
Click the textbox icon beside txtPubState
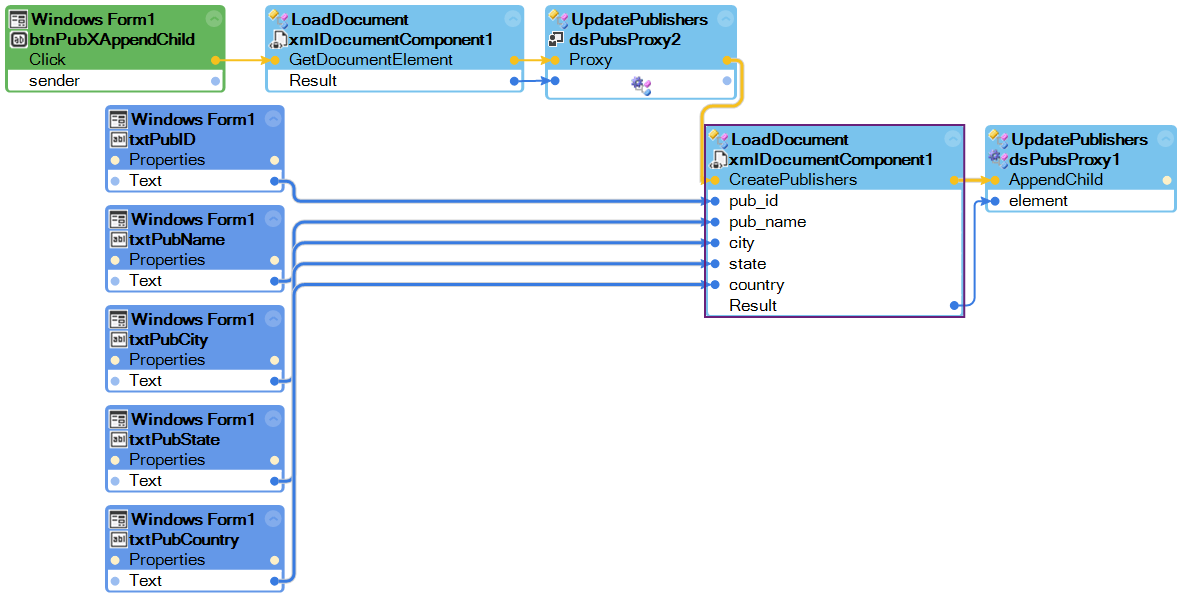(x=118, y=439)
